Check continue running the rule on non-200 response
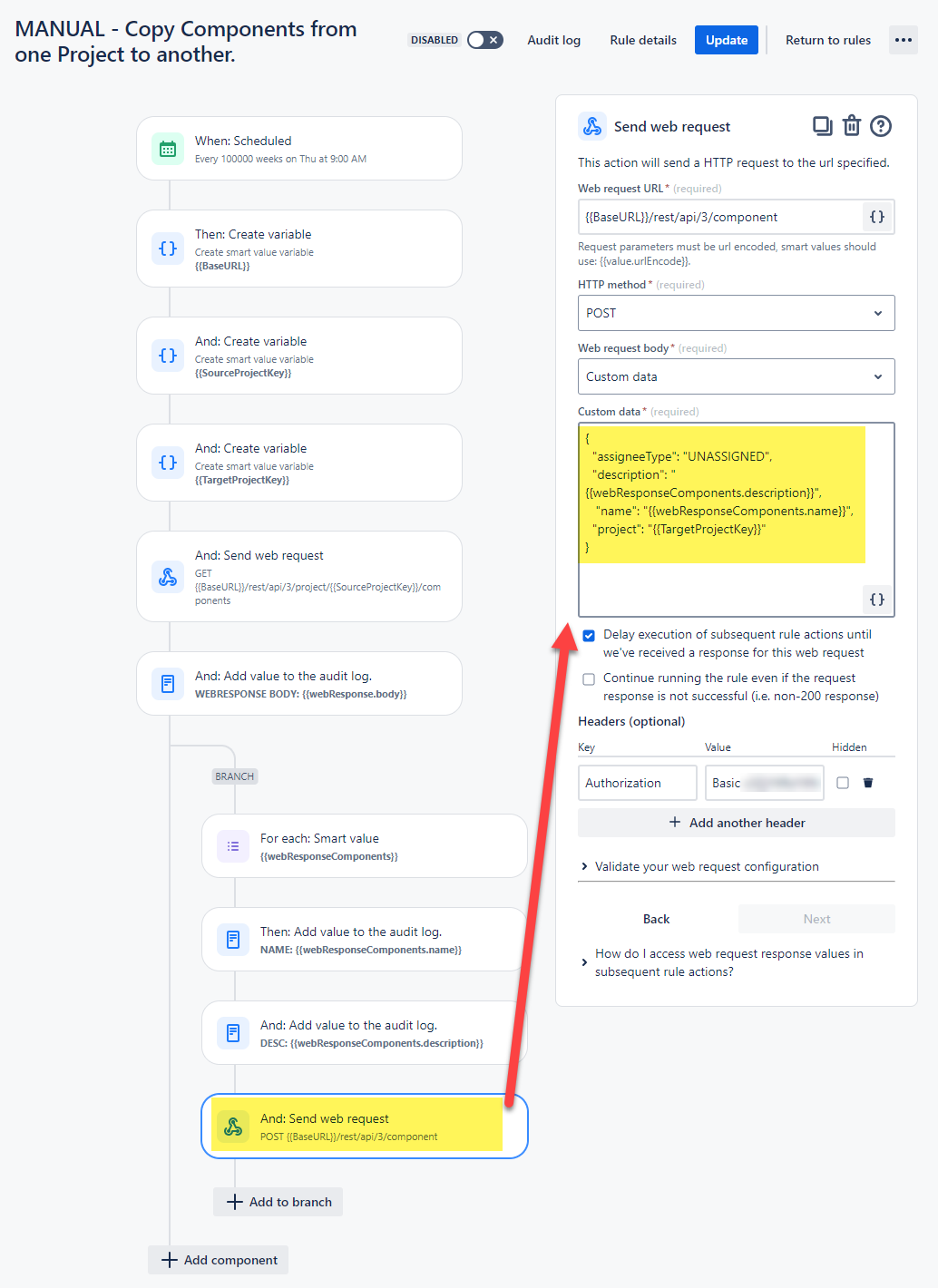This screenshot has width=938, height=1288. (589, 678)
